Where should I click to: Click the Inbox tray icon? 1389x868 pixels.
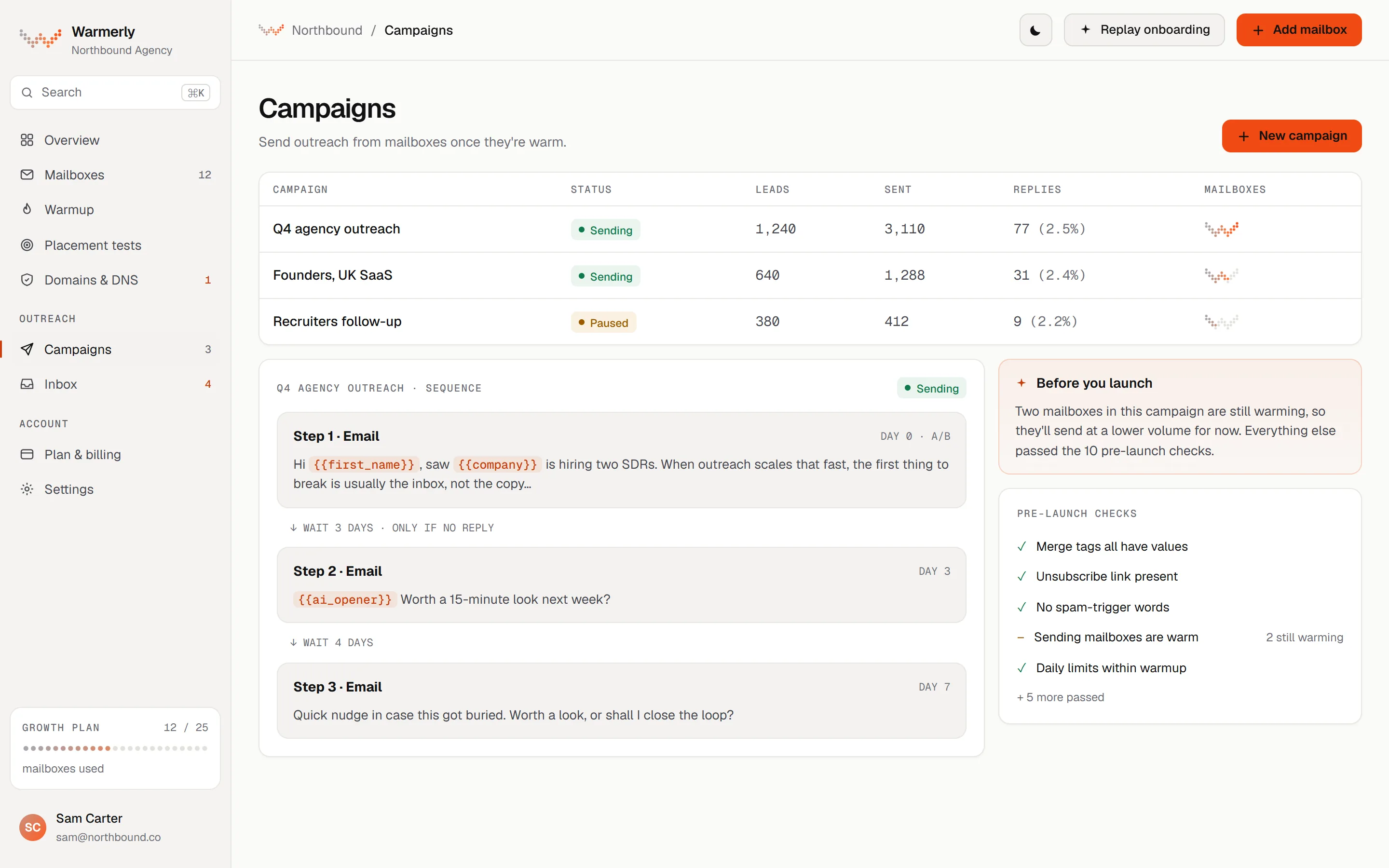pyautogui.click(x=27, y=384)
